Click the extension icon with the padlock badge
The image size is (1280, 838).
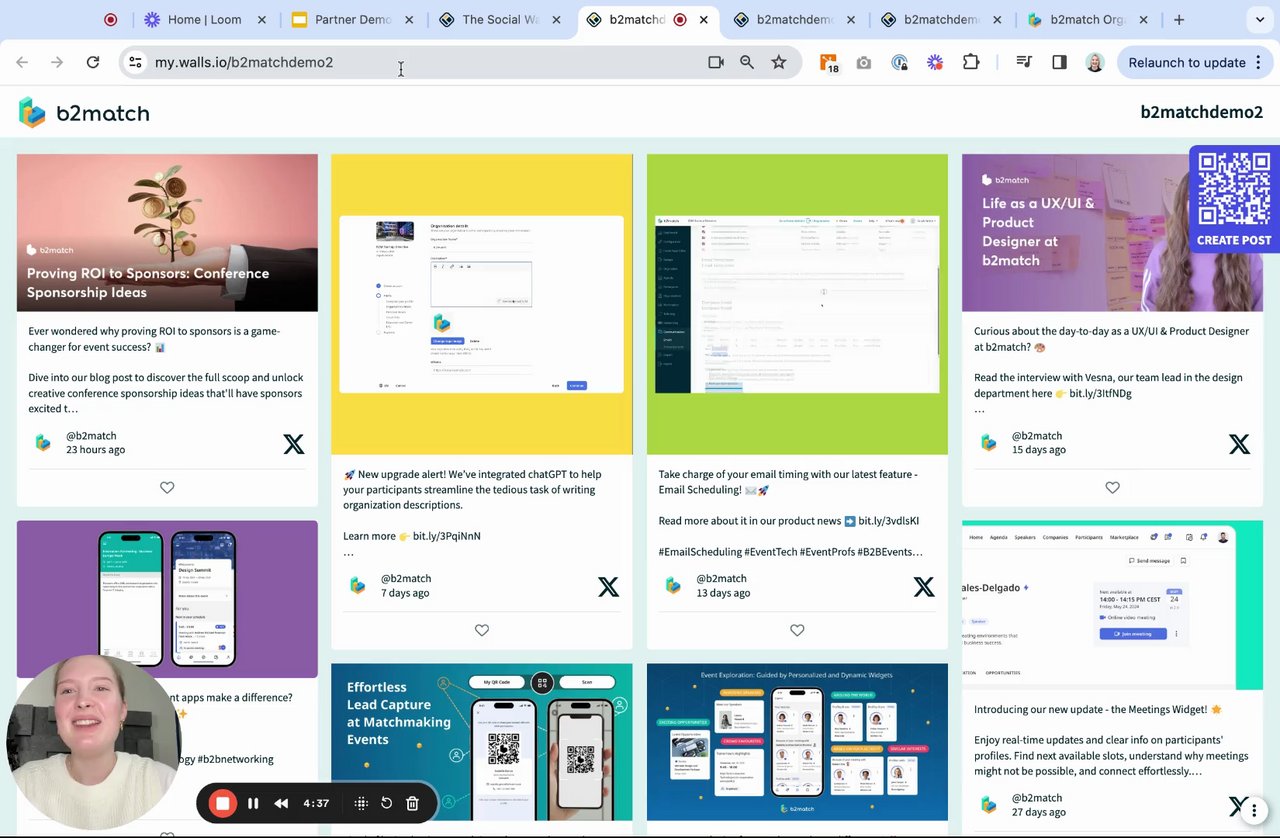point(900,62)
